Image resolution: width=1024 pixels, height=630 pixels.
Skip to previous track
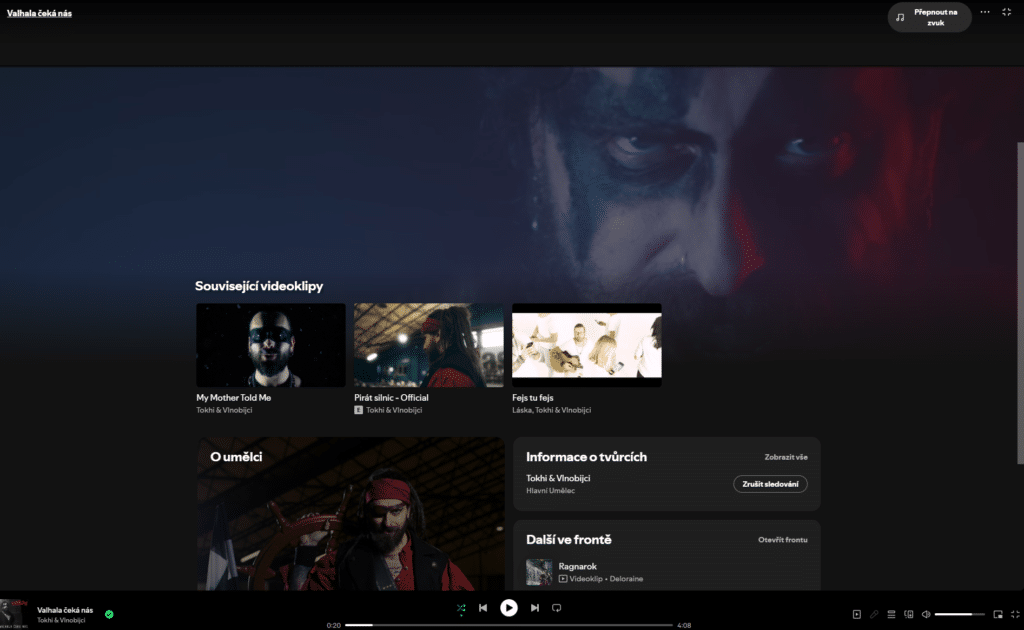(483, 608)
